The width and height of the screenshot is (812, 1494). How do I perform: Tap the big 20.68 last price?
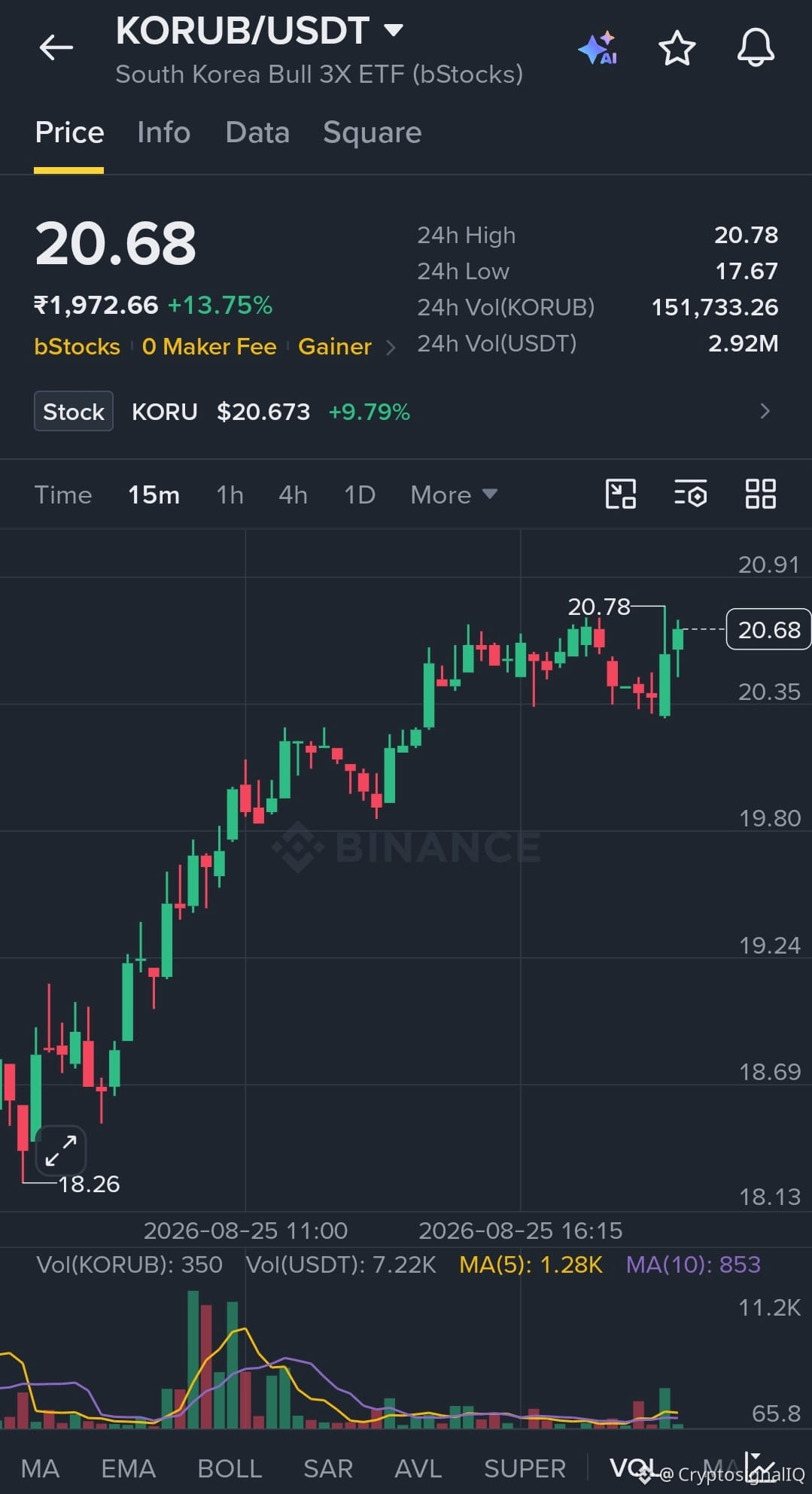115,244
